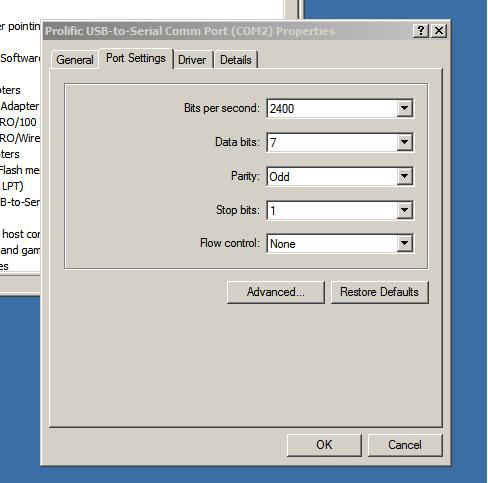The width and height of the screenshot is (488, 483).
Task: Select the B-to-Ser device tree entry
Action: [20, 202]
